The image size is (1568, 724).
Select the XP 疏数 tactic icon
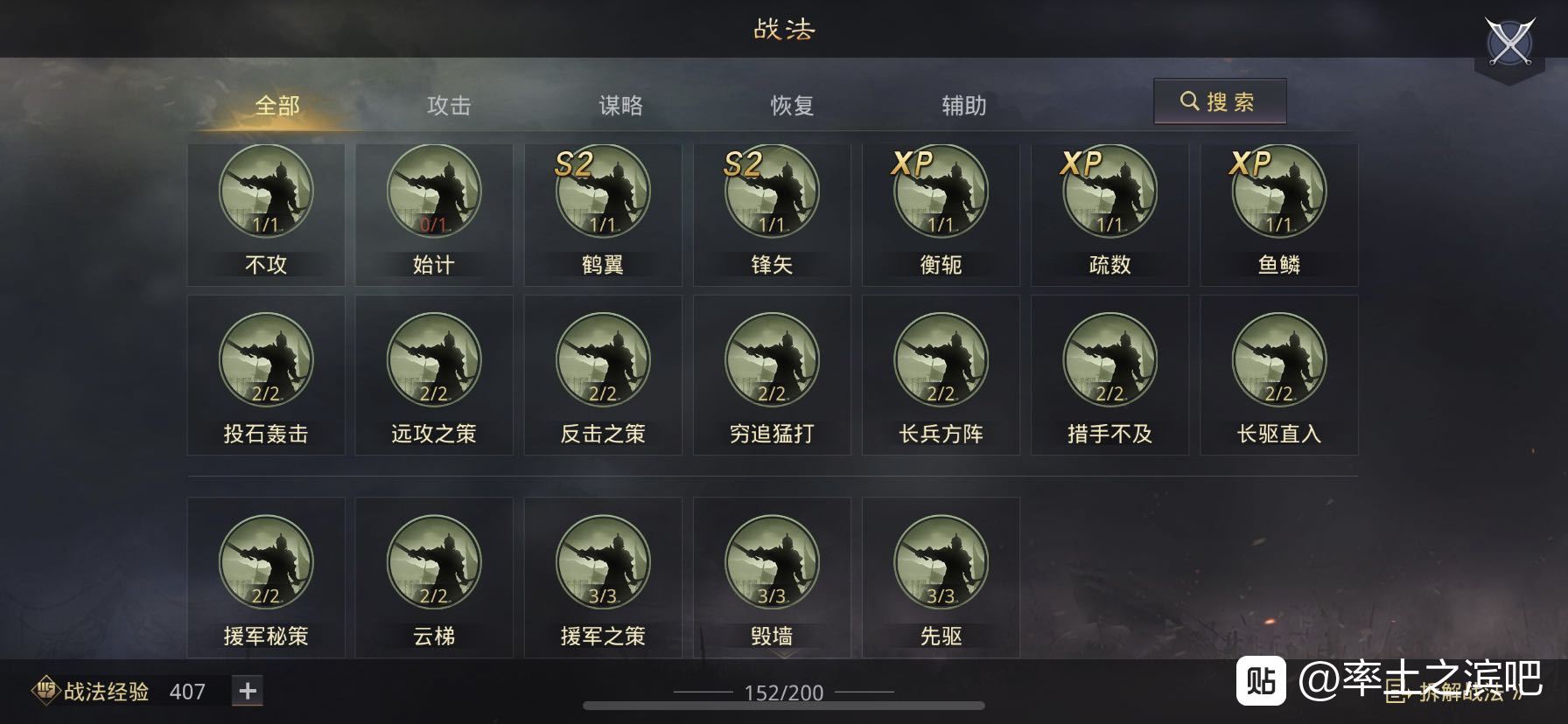[1109, 191]
